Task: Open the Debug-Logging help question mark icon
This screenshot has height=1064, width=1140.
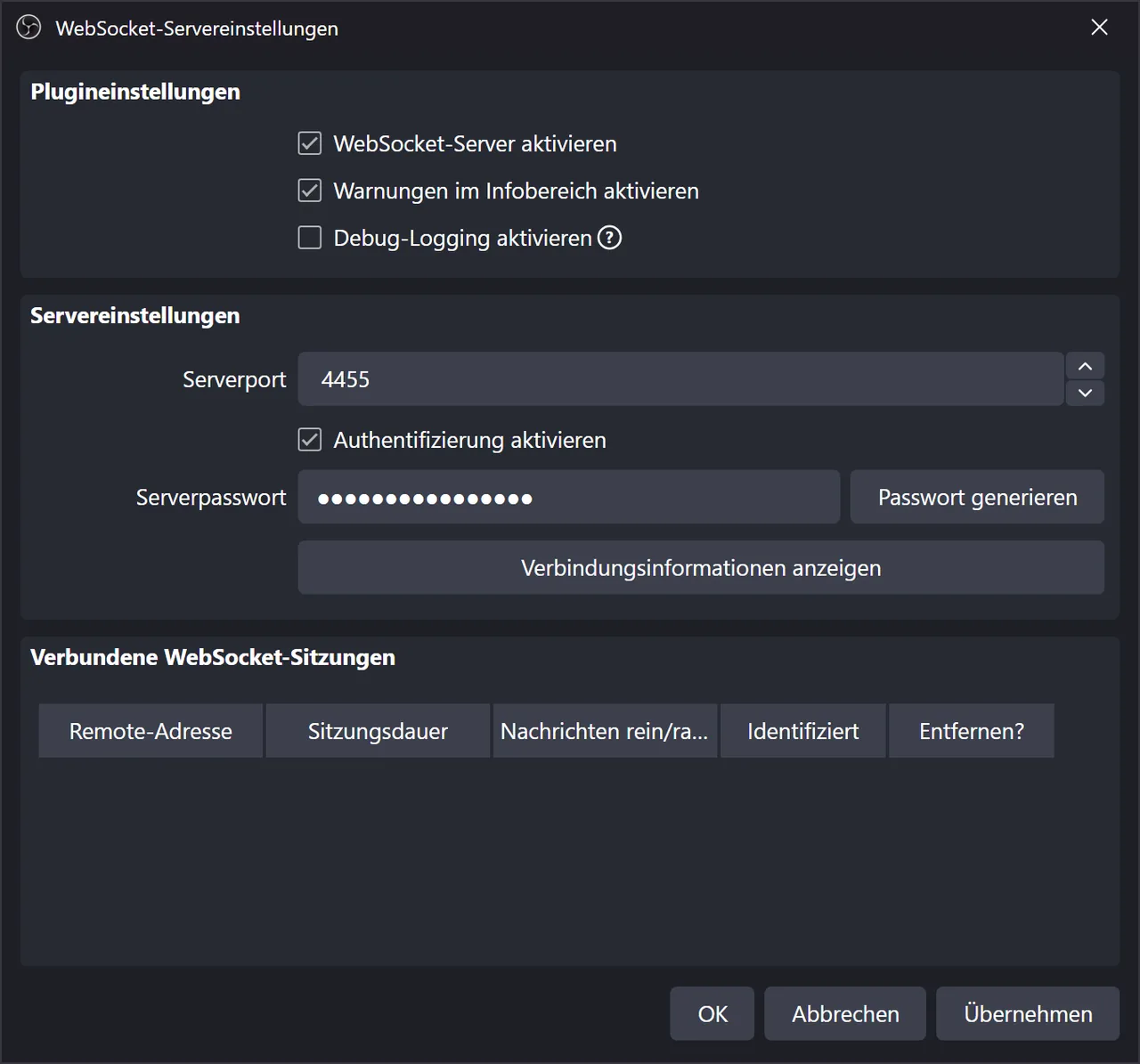Action: (609, 238)
